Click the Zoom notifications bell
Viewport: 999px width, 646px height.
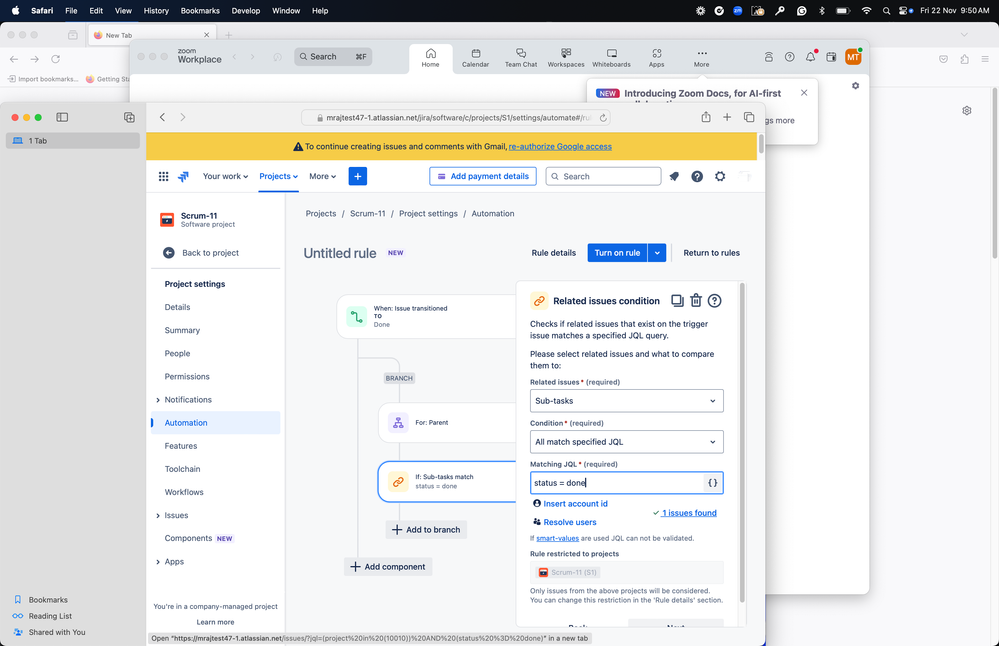pyautogui.click(x=810, y=57)
